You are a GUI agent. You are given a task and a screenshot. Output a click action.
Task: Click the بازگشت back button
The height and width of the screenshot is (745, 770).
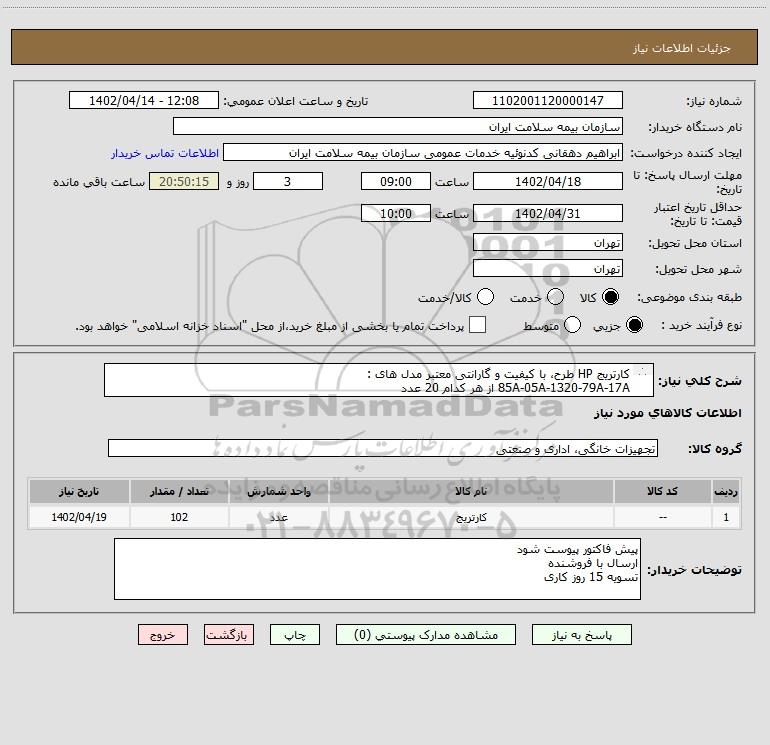(229, 635)
